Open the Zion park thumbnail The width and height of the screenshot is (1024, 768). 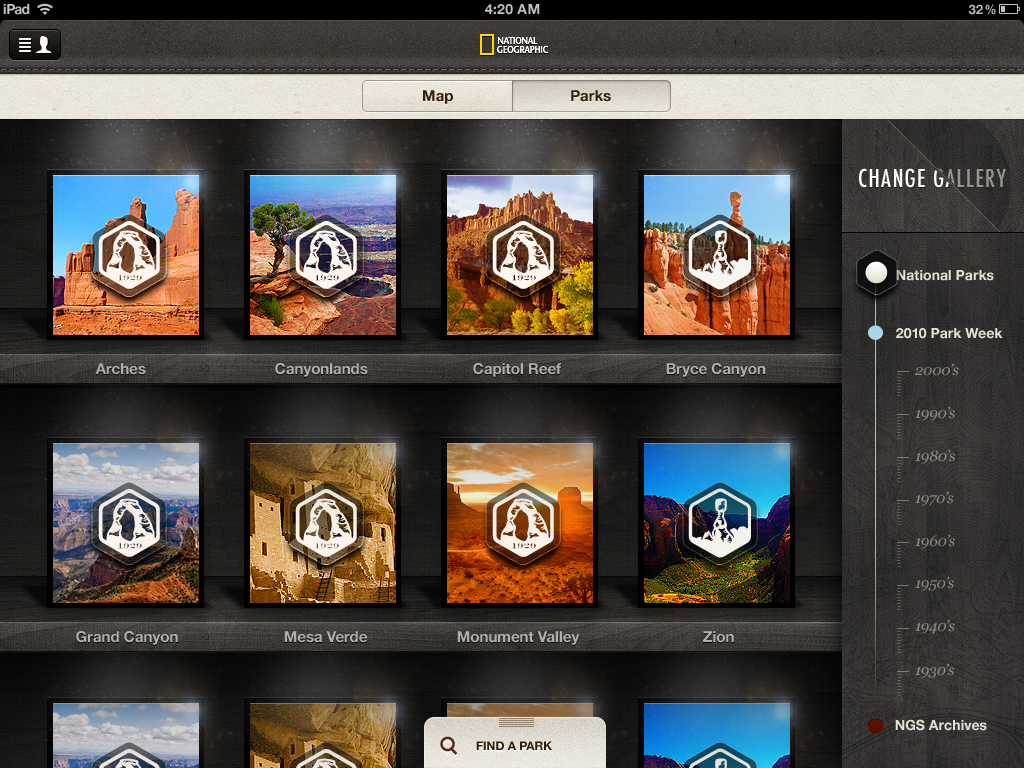click(x=716, y=523)
